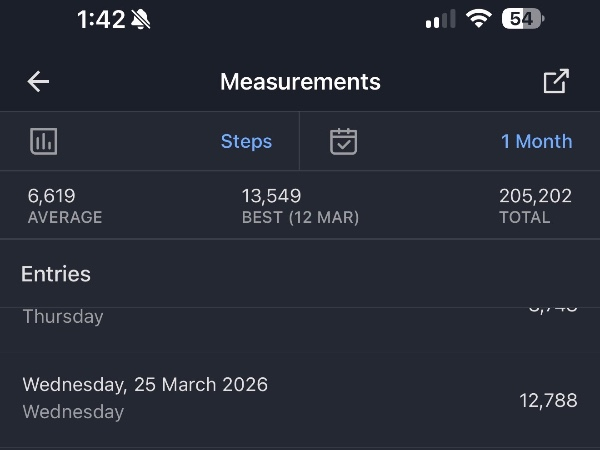Tap the back arrow icon
600x450 pixels.
[38, 82]
